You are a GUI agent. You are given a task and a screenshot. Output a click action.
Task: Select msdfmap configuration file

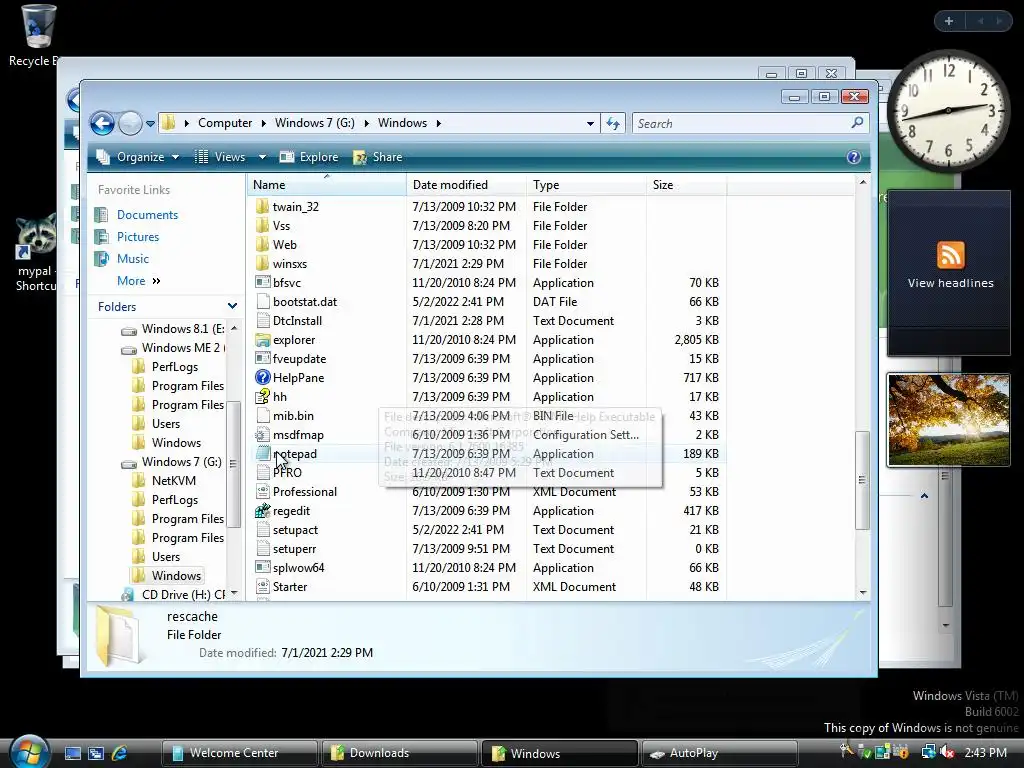pos(298,434)
